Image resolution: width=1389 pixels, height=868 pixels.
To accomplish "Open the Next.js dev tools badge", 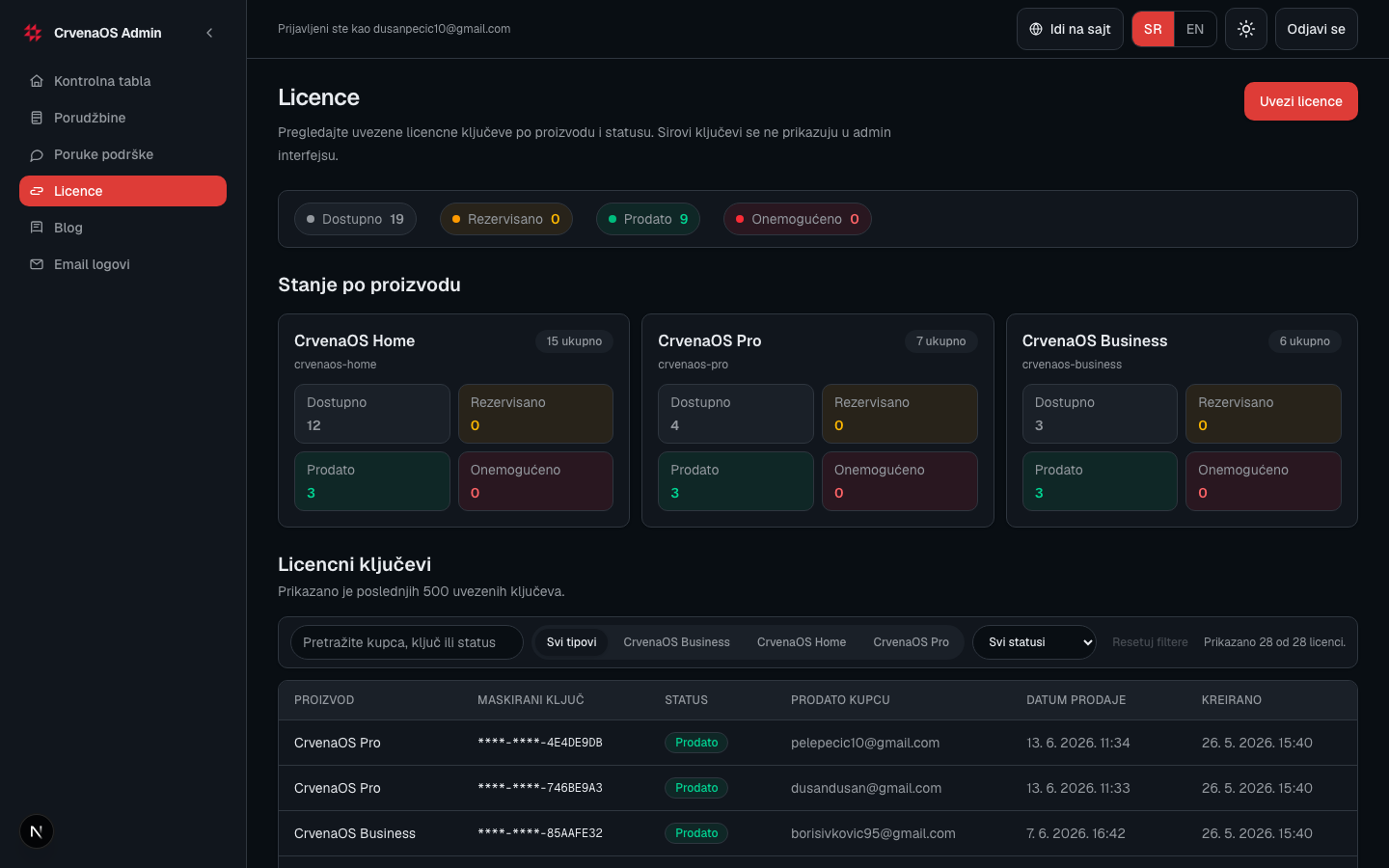I will [37, 831].
